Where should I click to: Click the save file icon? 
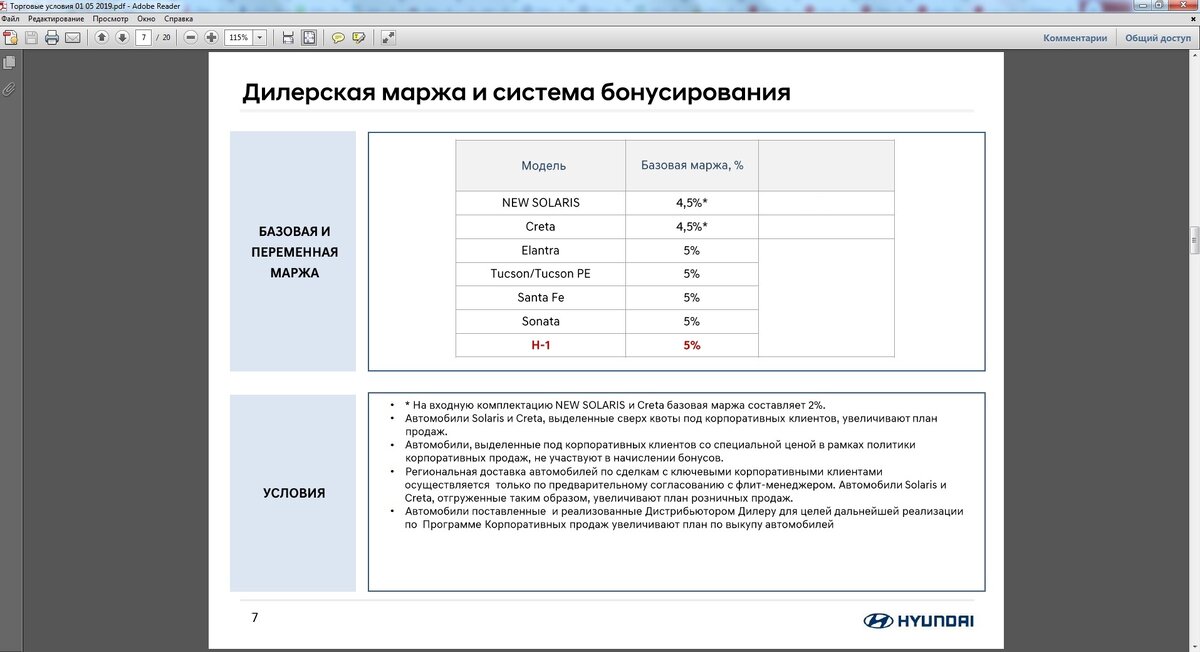tap(31, 38)
